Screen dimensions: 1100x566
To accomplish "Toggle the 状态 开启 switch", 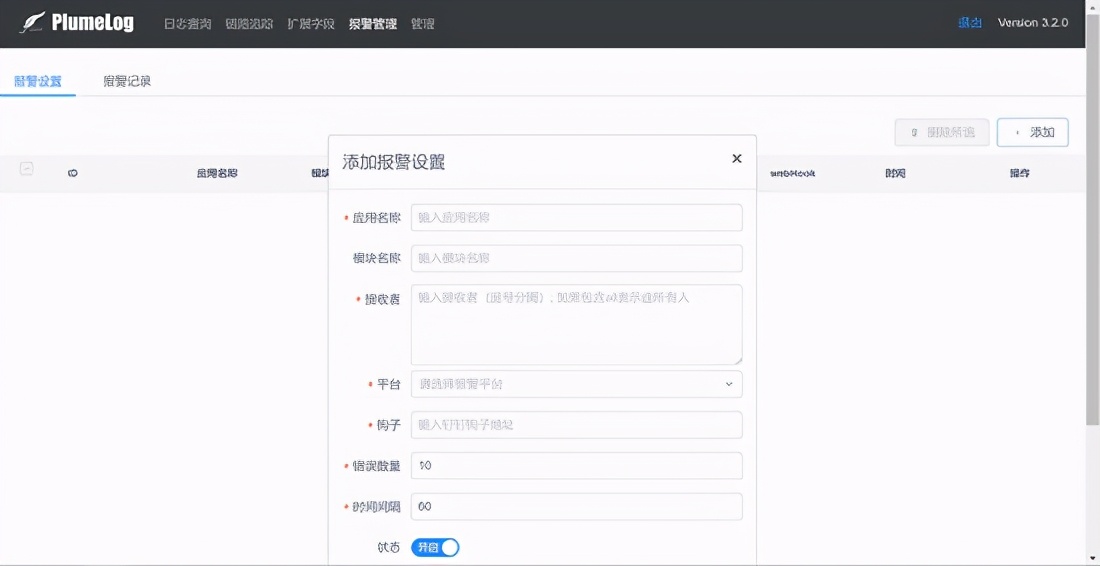I will [x=435, y=547].
